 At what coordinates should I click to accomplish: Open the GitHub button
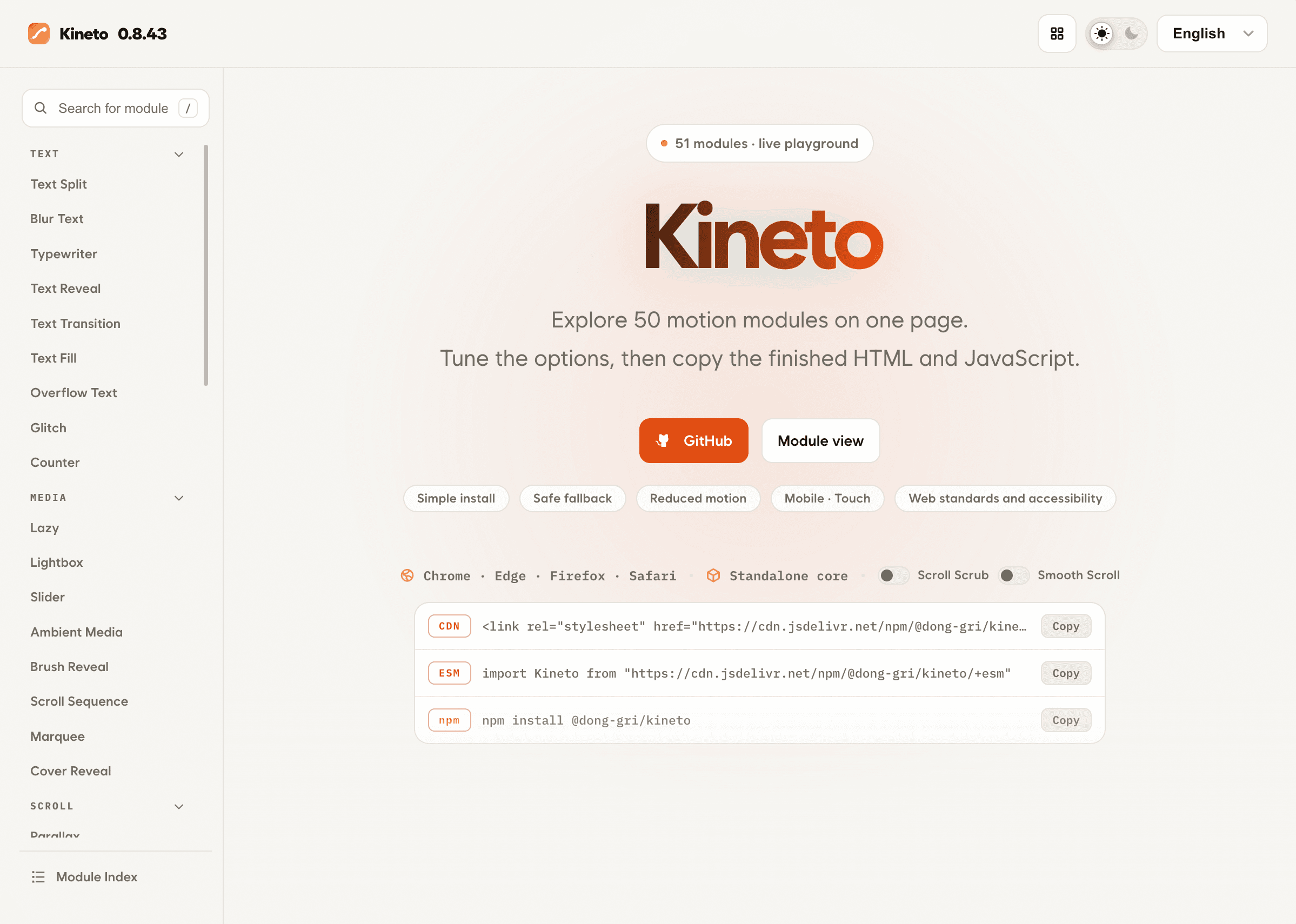click(x=693, y=440)
